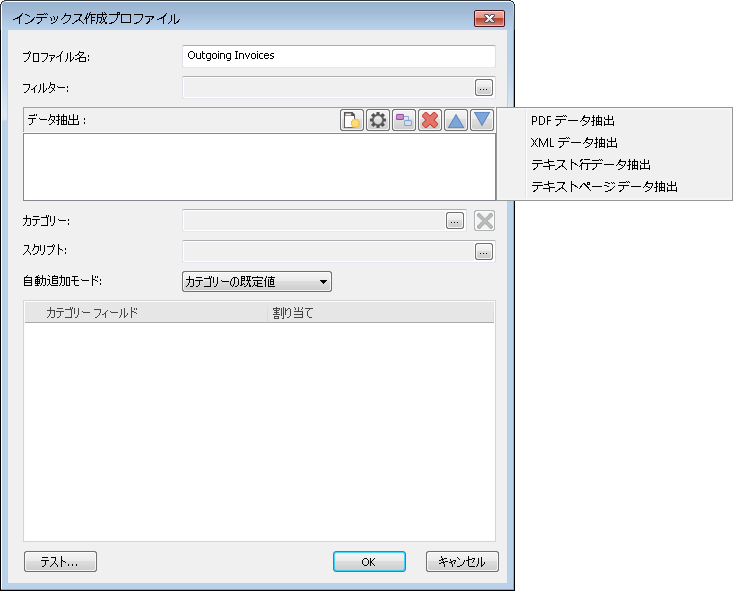Click the new data extraction document icon
The height and width of the screenshot is (594, 738).
352,120
